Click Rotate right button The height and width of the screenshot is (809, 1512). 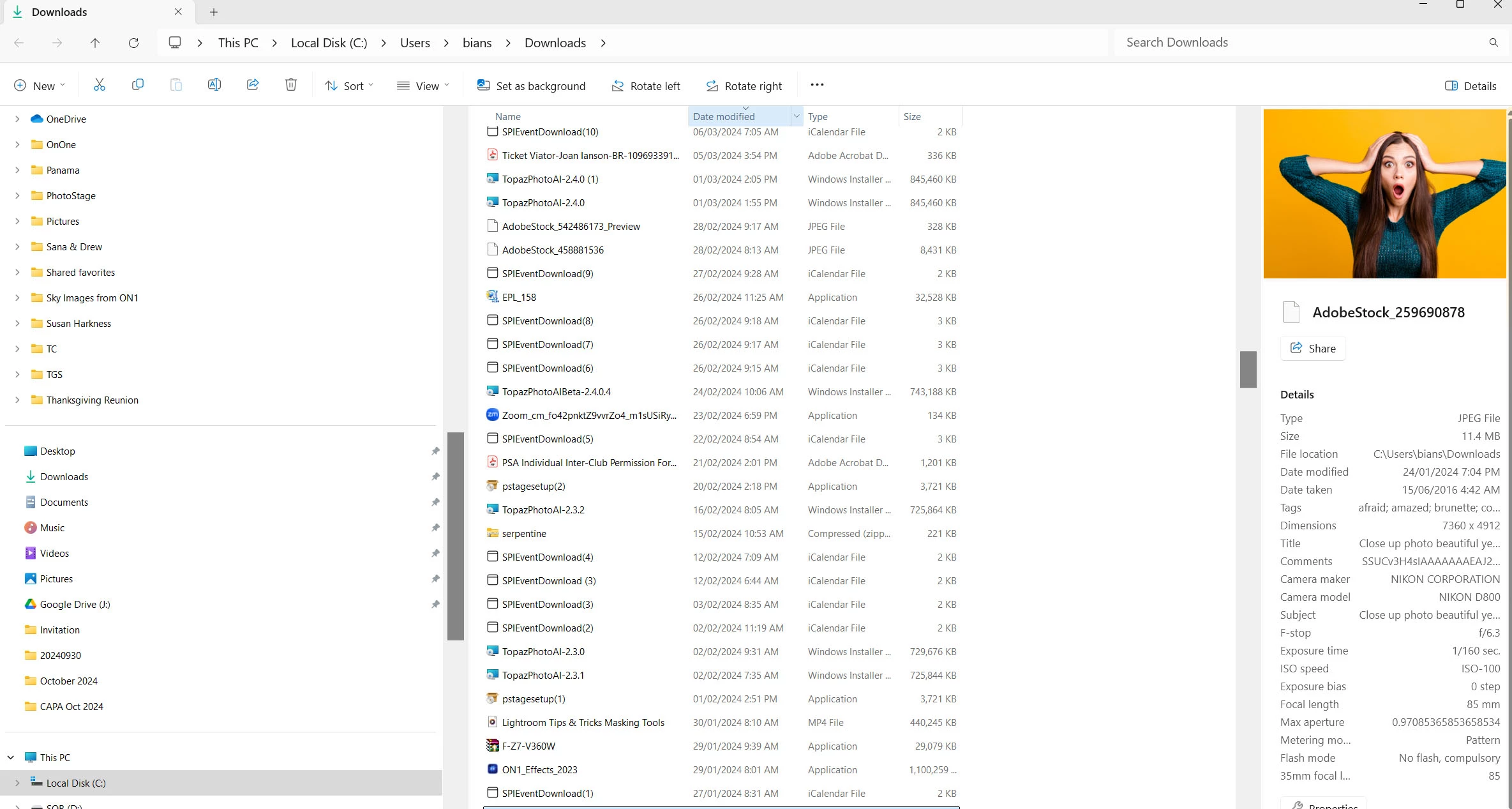[744, 86]
